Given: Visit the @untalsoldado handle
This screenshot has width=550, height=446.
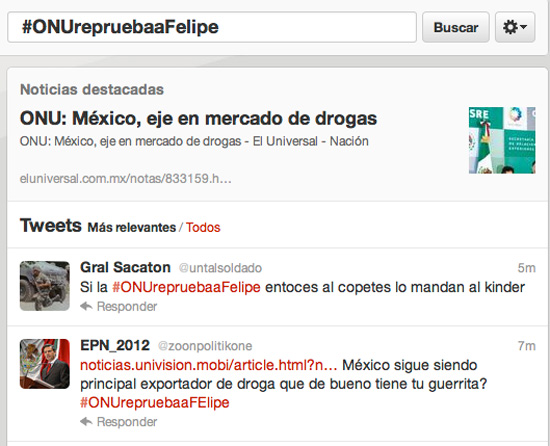Looking at the screenshot, I should (220, 268).
